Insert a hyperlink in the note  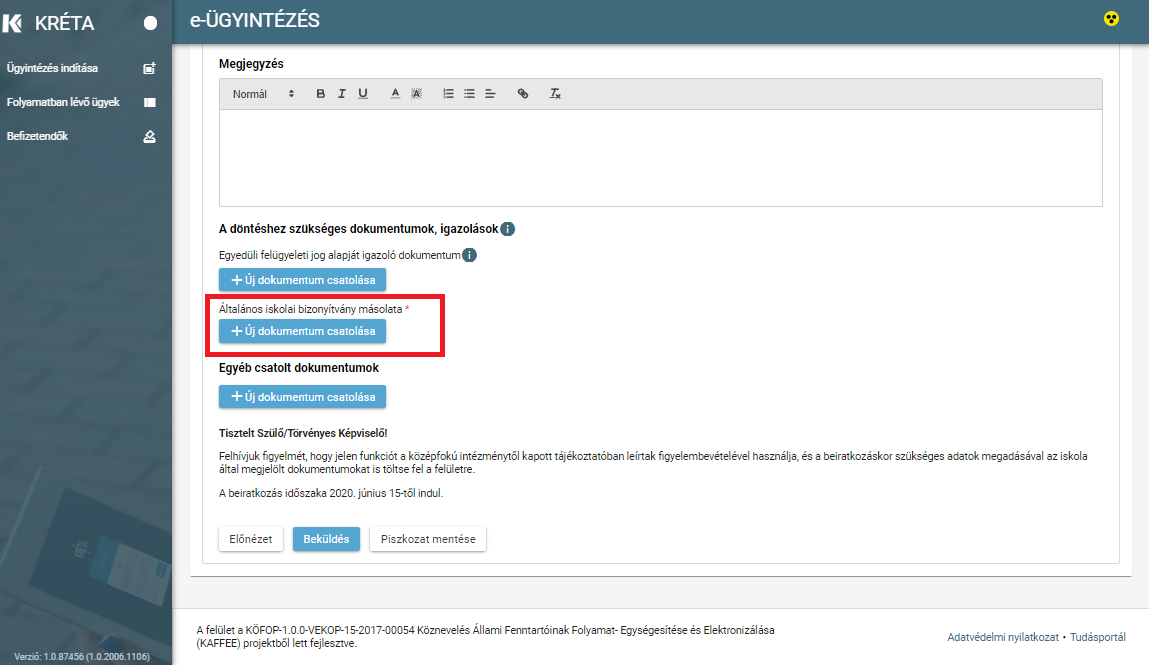522,94
